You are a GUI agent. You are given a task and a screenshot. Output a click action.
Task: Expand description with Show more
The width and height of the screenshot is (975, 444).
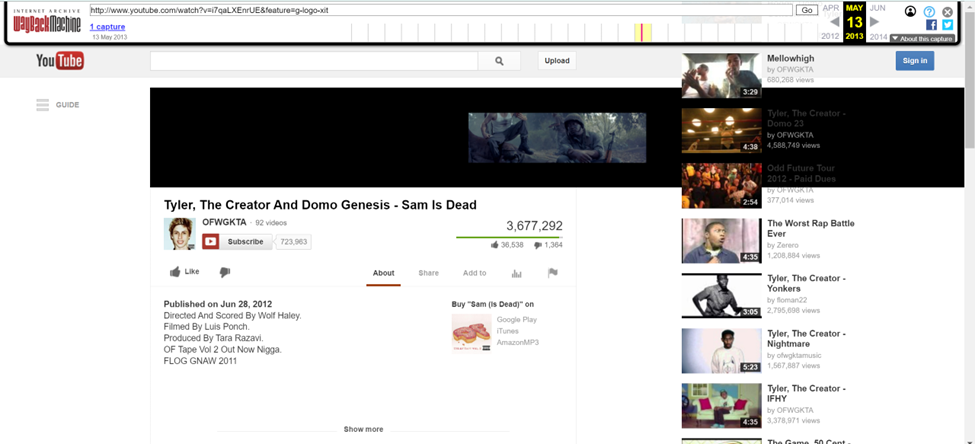363,429
